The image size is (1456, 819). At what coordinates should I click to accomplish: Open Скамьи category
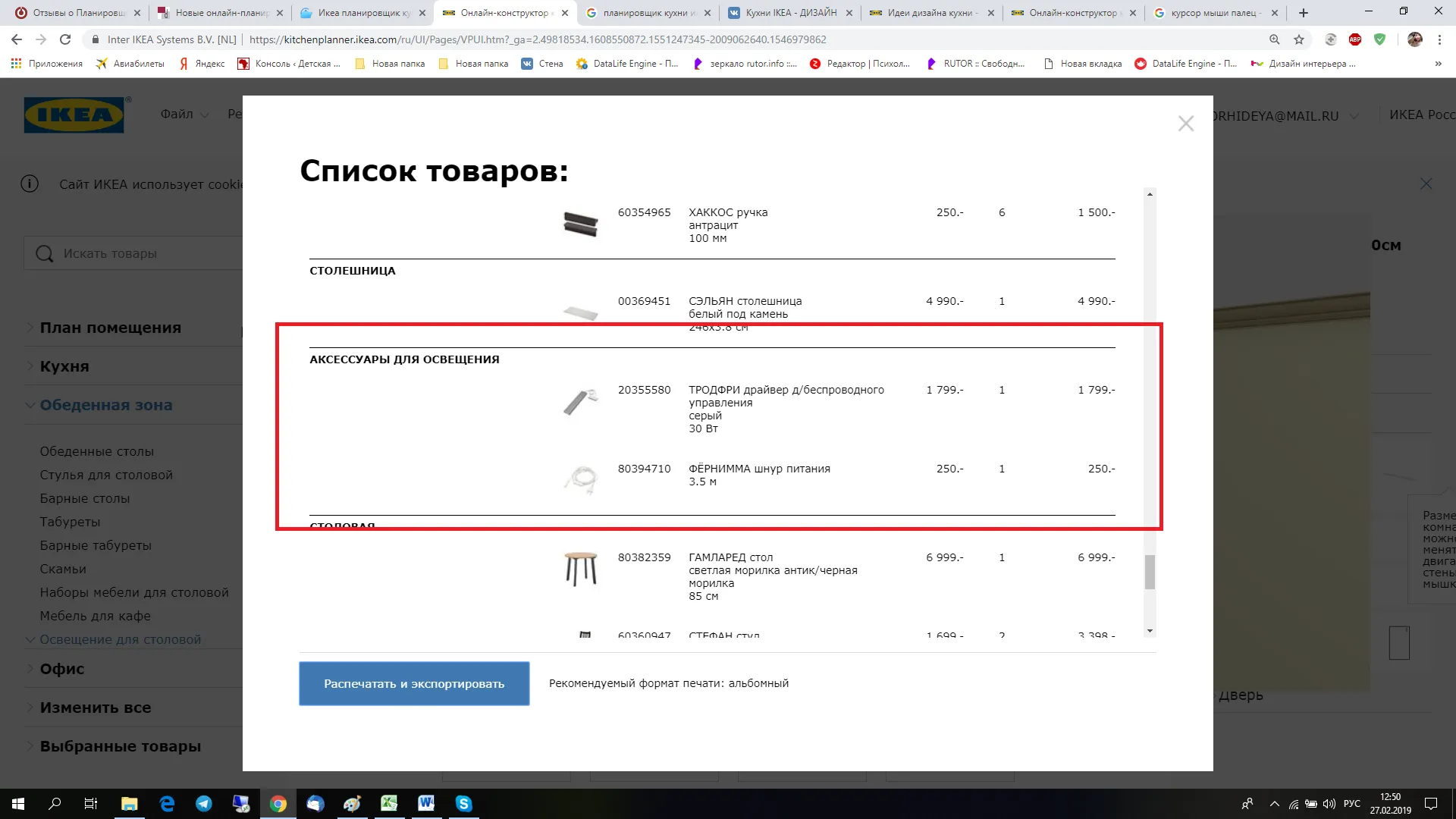tap(63, 569)
